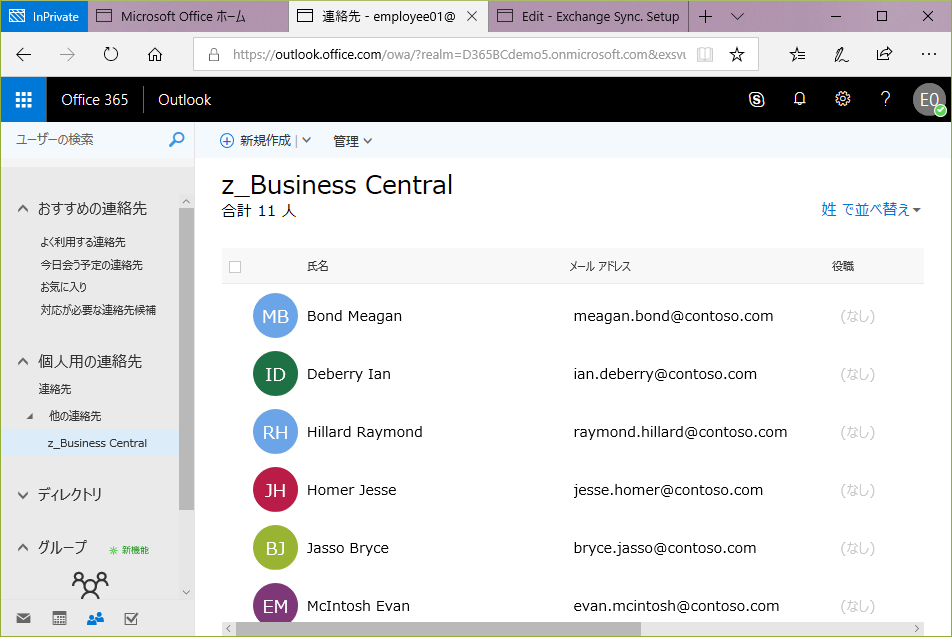Open the reading view book icon
Screen dimensions: 952x637
705,55
